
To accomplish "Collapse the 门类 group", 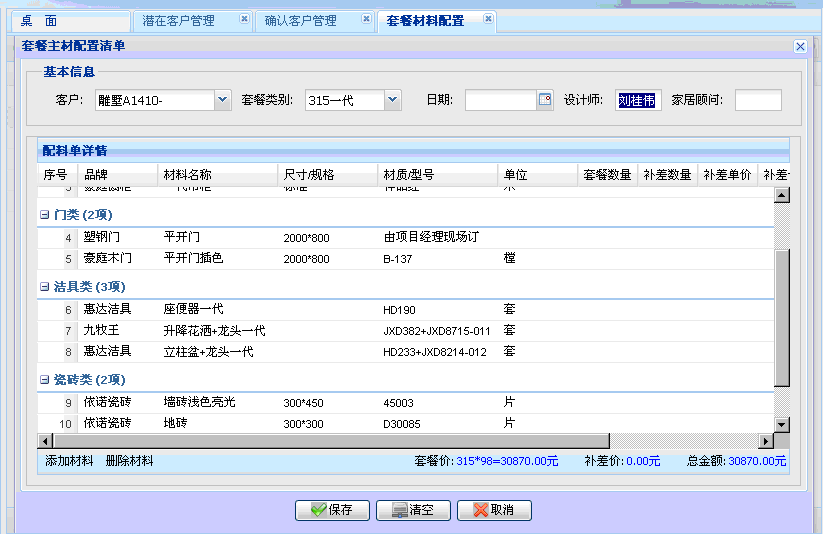I will pyautogui.click(x=44, y=215).
